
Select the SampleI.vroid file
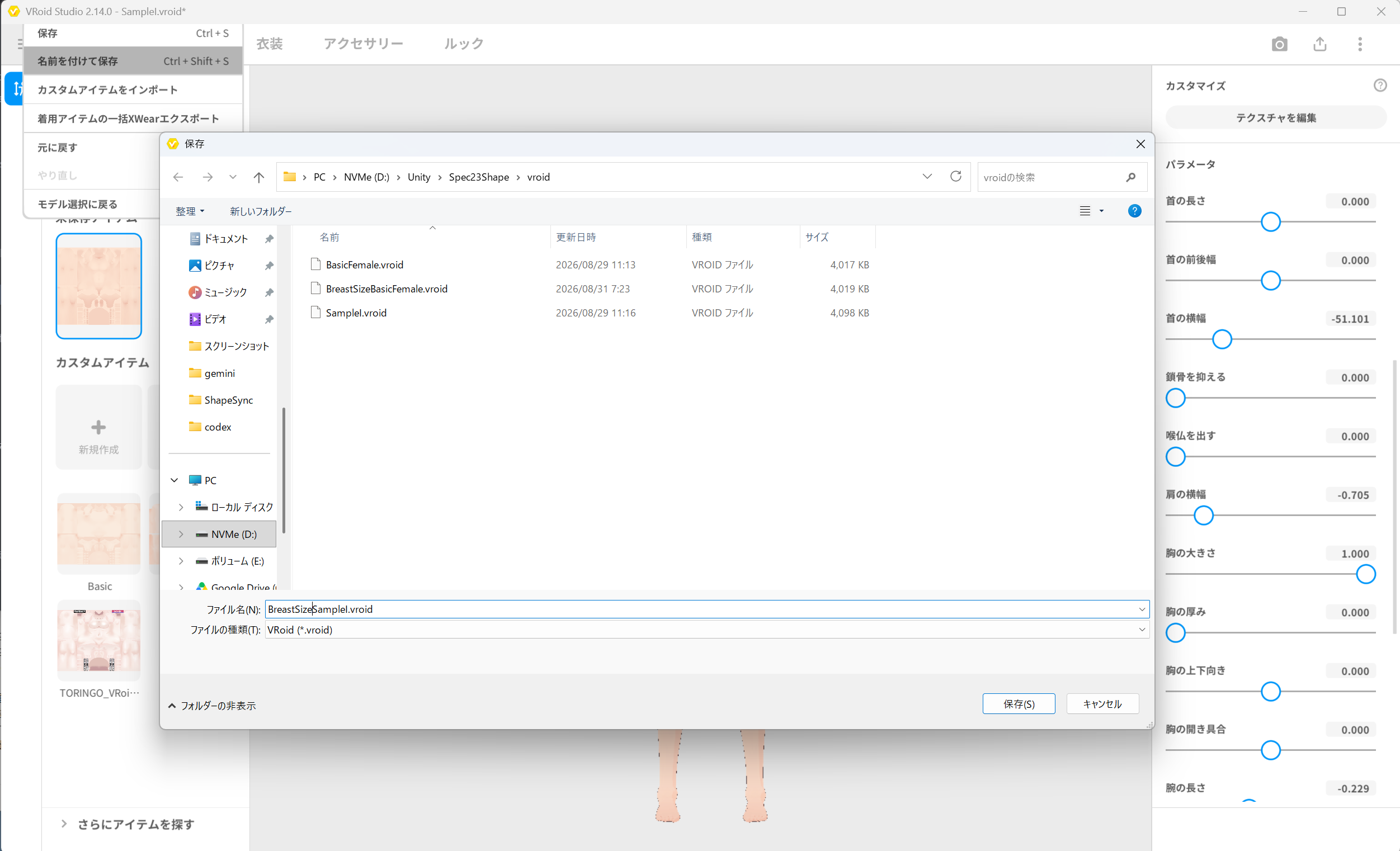pyautogui.click(x=356, y=313)
